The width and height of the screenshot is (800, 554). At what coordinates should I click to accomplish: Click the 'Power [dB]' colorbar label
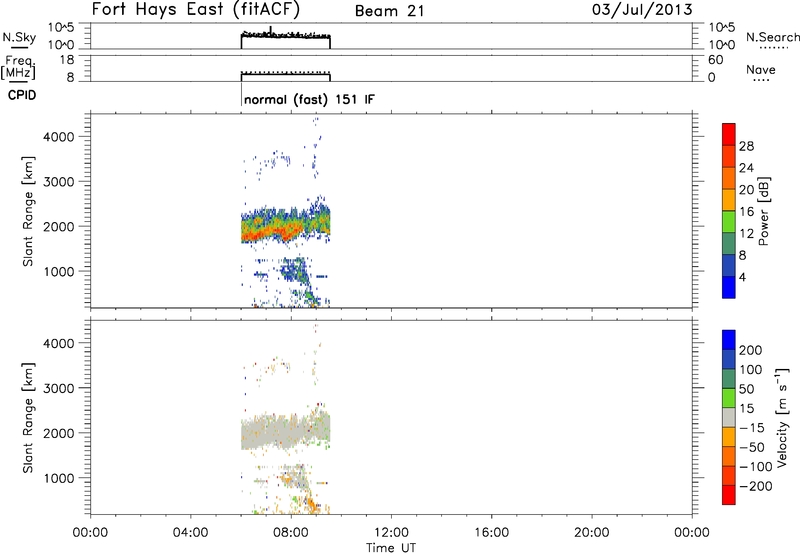click(x=763, y=211)
